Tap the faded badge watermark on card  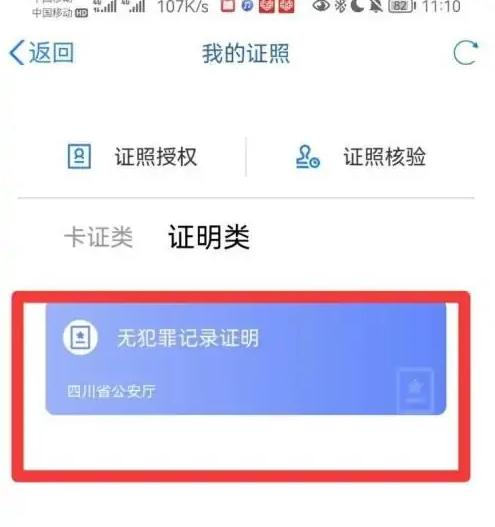tap(415, 389)
